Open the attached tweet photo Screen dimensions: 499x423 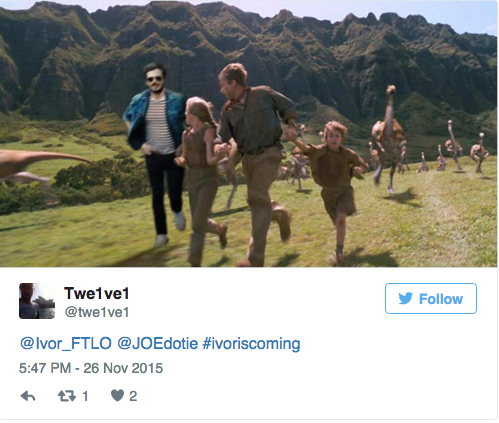[249, 134]
